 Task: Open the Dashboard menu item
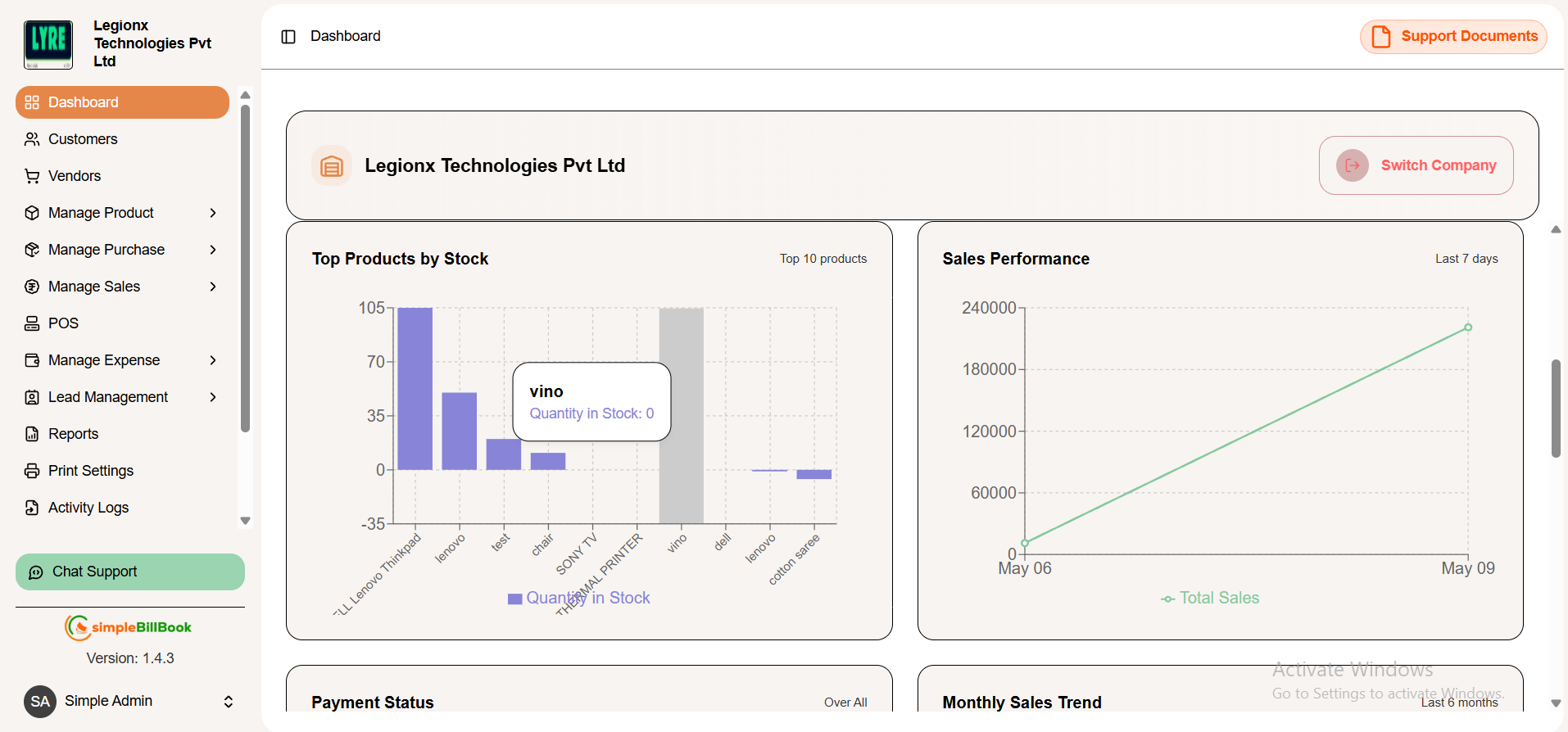(x=122, y=102)
